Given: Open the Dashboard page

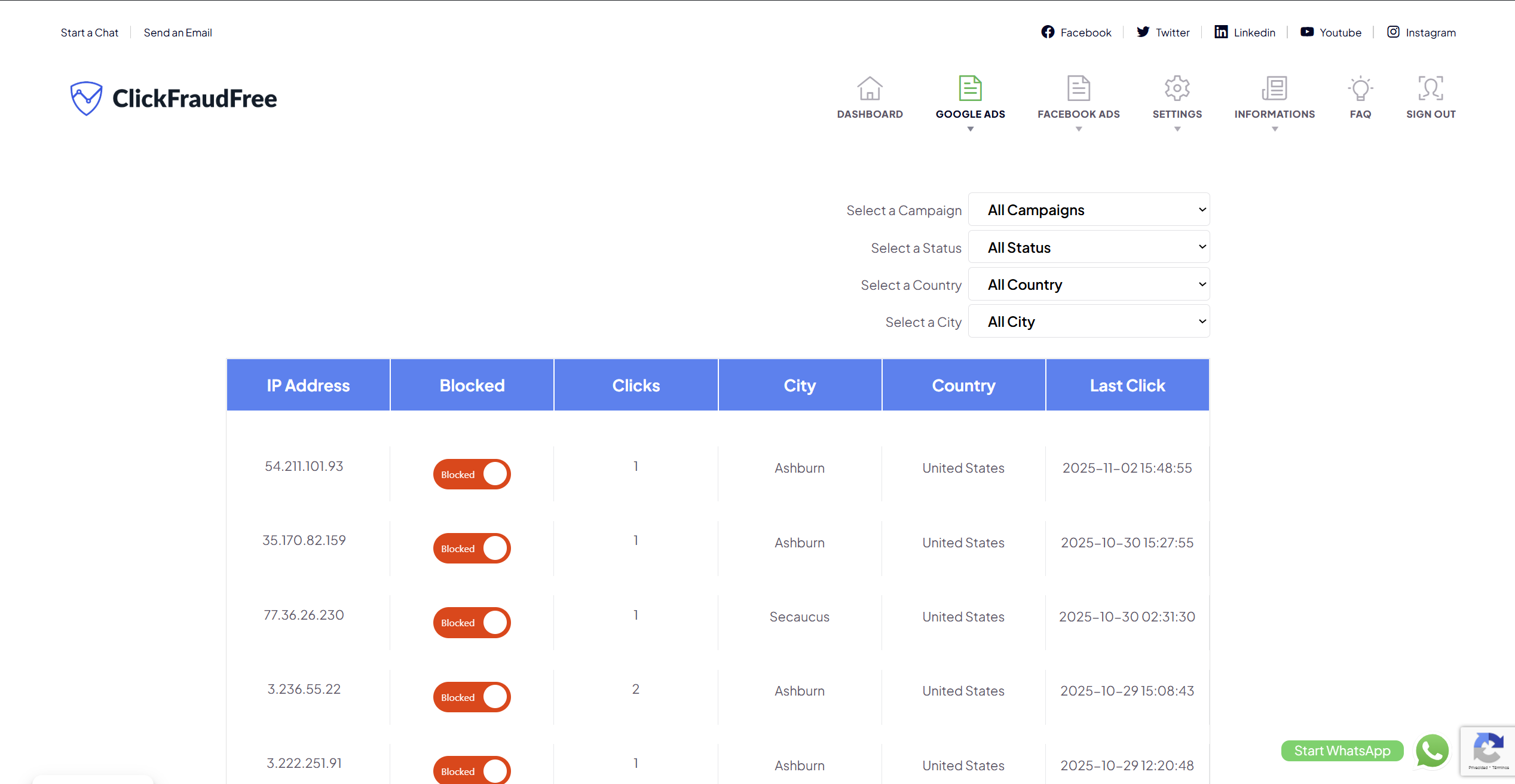Looking at the screenshot, I should [x=870, y=97].
